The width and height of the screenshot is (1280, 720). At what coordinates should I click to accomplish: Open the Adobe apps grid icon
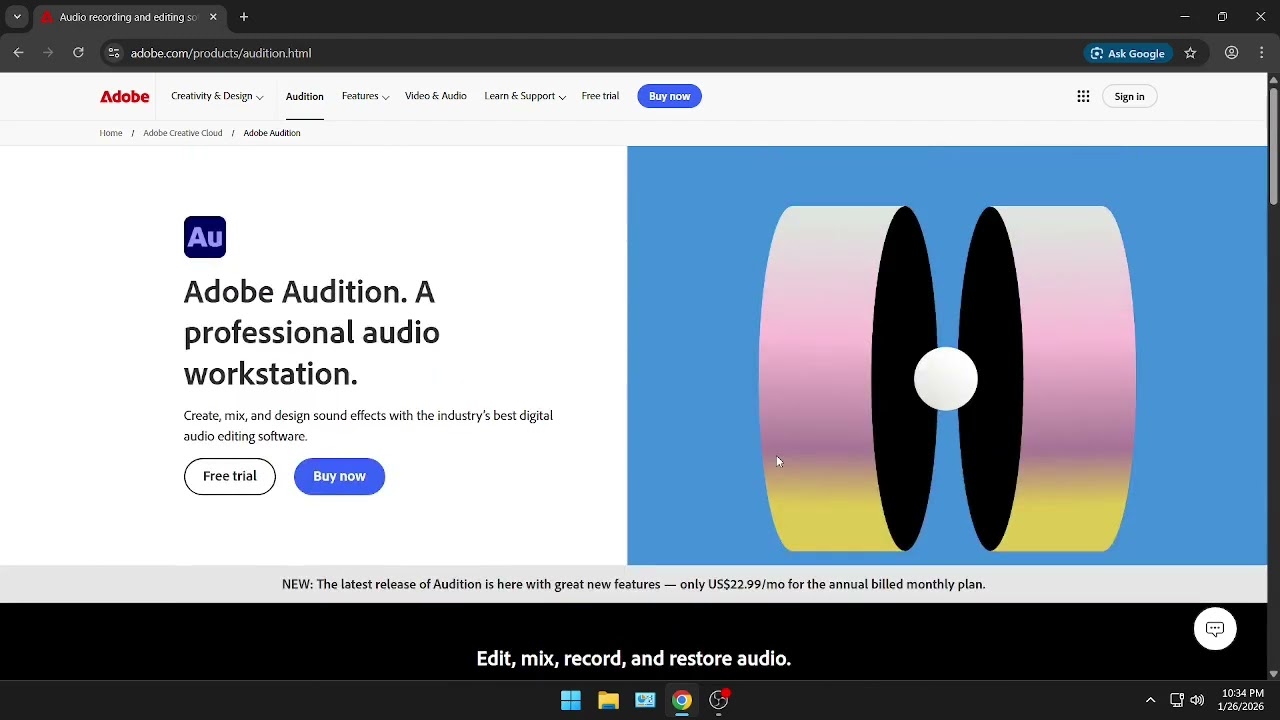coord(1083,96)
